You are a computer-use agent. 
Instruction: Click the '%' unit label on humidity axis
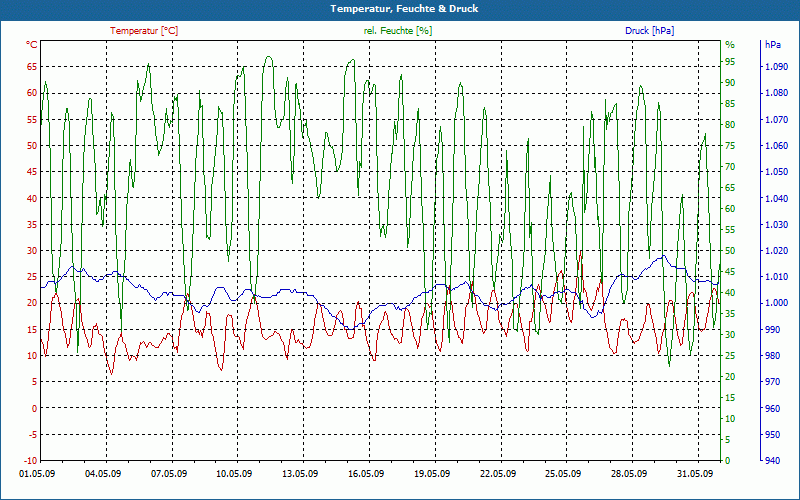coord(730,45)
